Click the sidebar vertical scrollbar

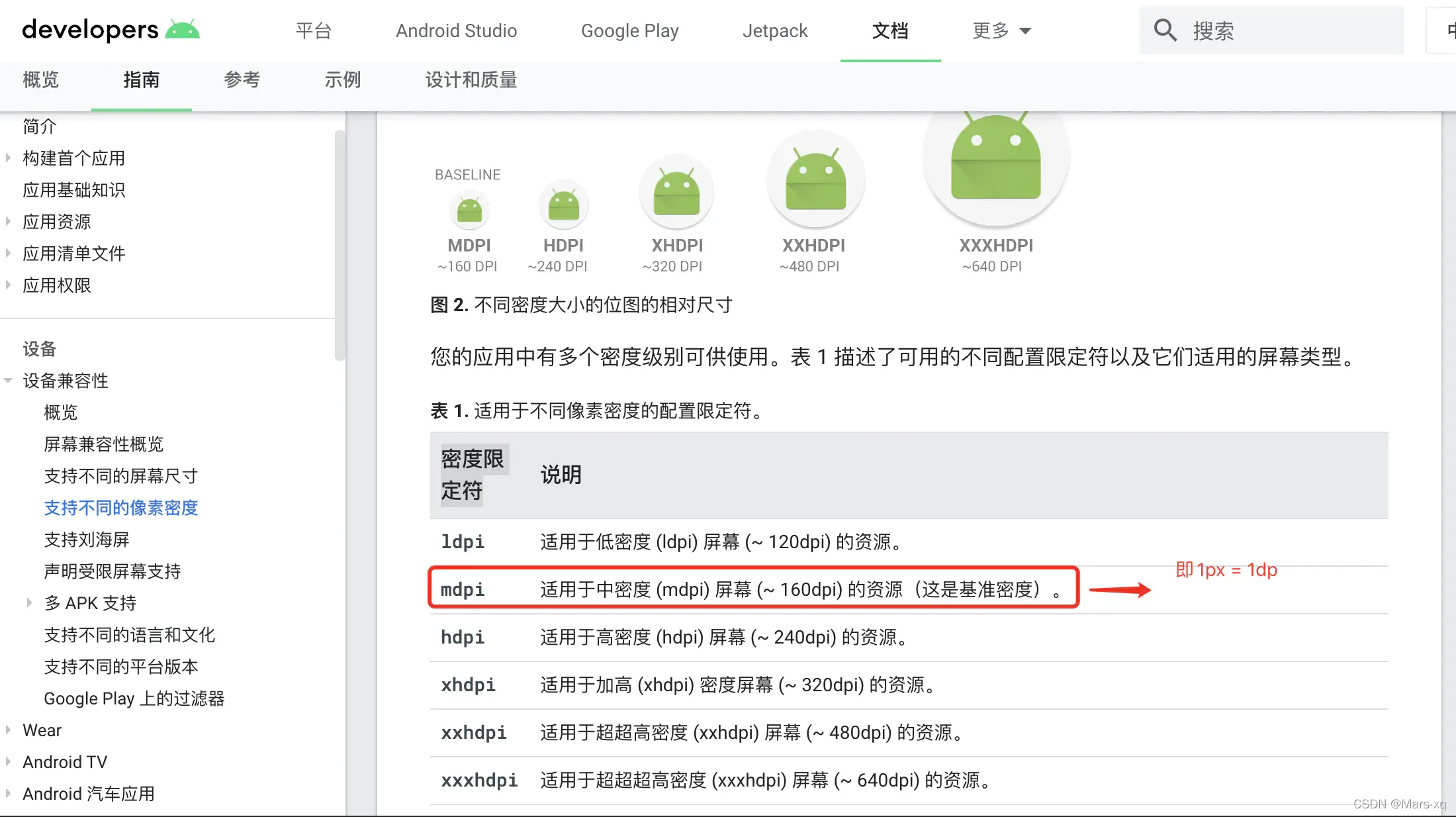tap(340, 245)
